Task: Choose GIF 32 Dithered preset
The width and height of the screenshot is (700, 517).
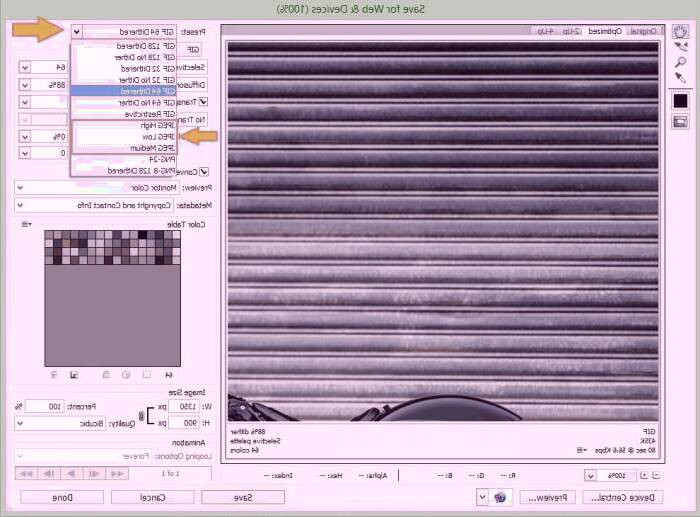Action: 123,69
